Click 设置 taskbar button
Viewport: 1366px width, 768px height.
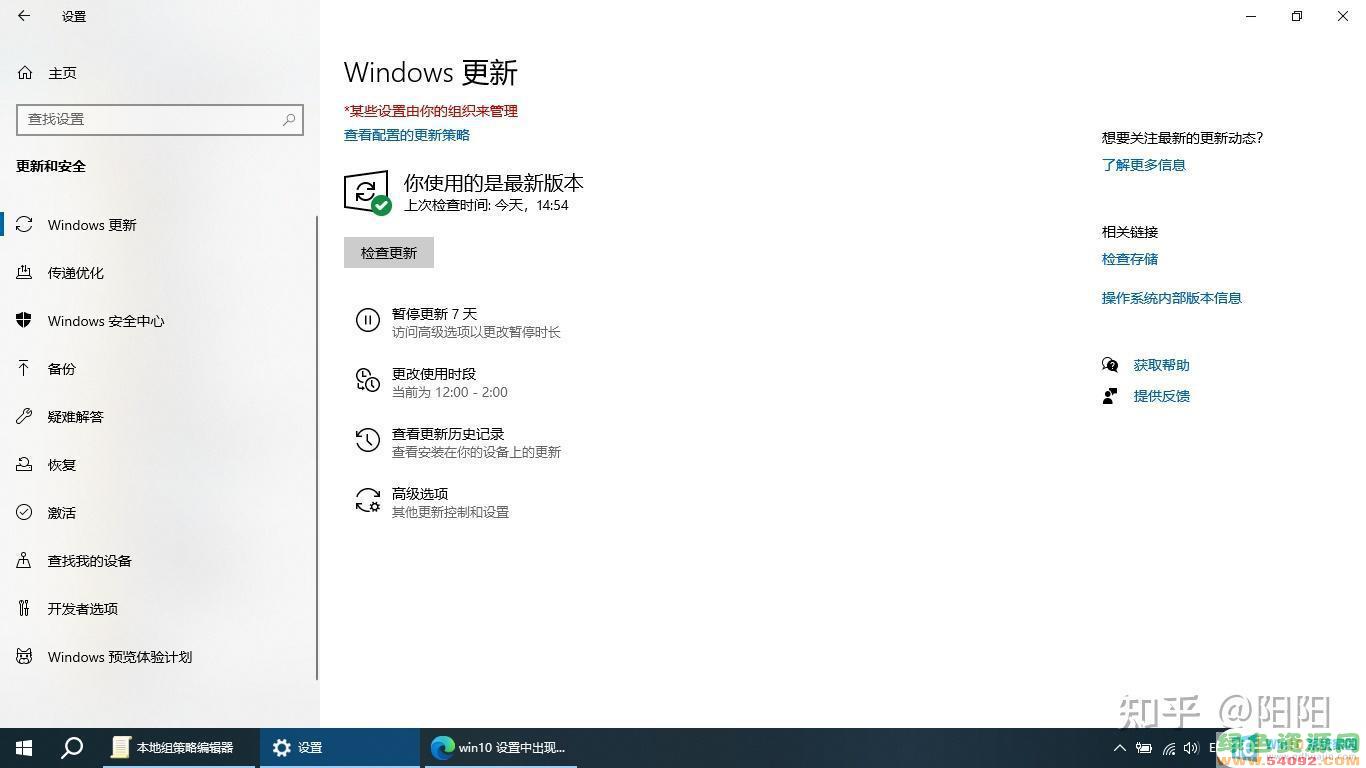click(340, 748)
